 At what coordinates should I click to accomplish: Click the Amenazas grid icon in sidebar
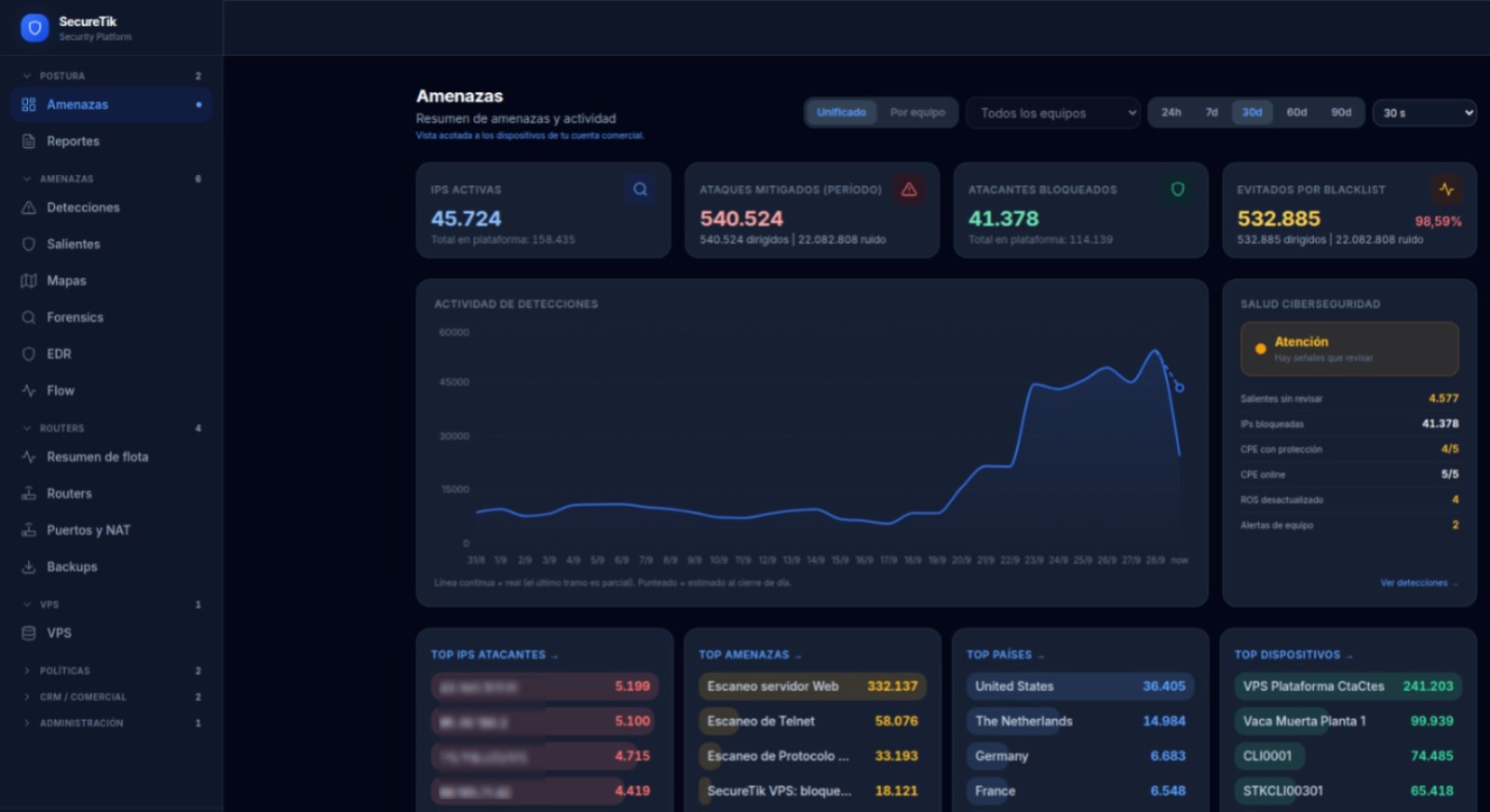pos(29,104)
